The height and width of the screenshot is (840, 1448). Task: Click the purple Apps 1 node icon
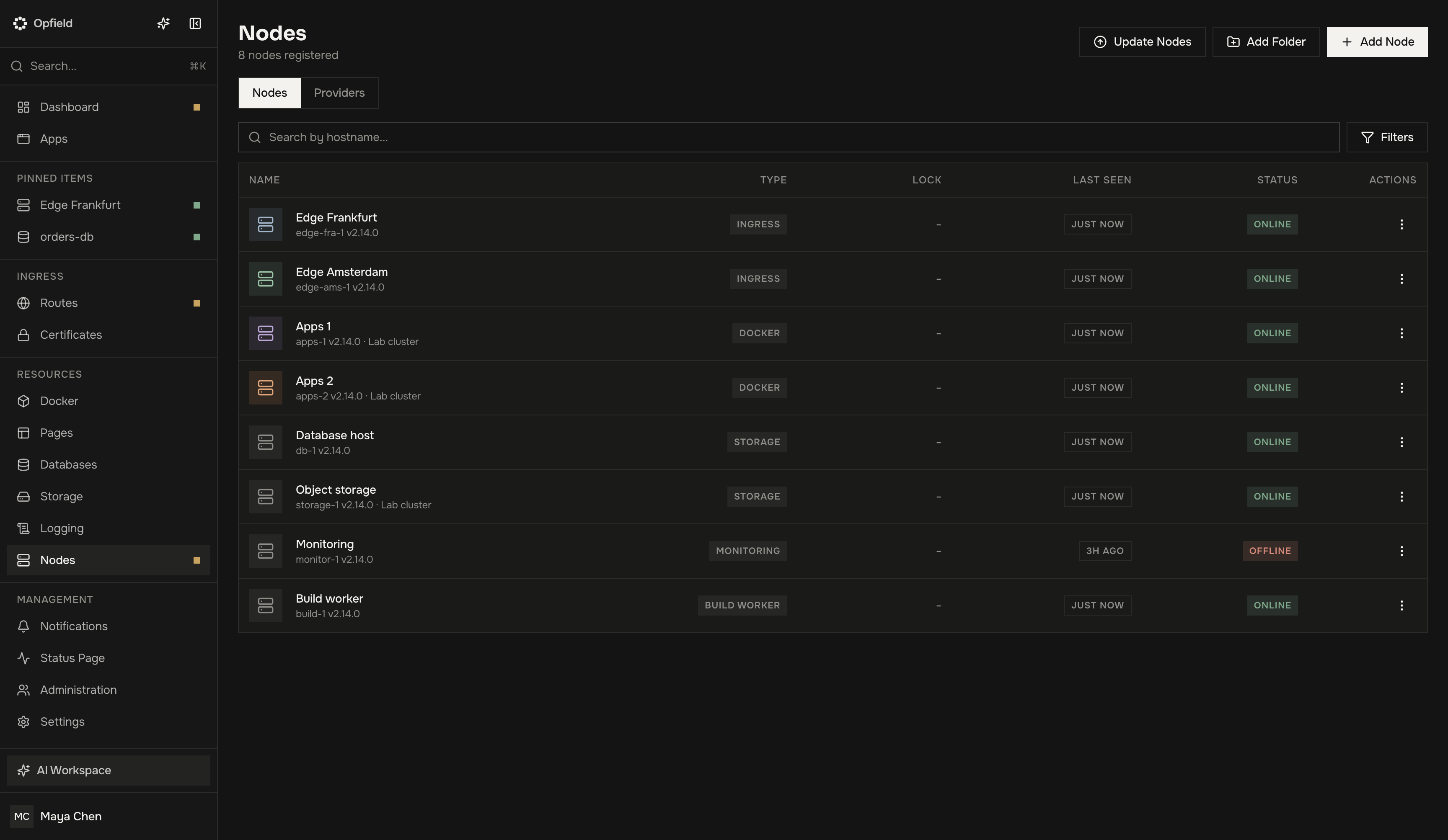pyautogui.click(x=266, y=334)
